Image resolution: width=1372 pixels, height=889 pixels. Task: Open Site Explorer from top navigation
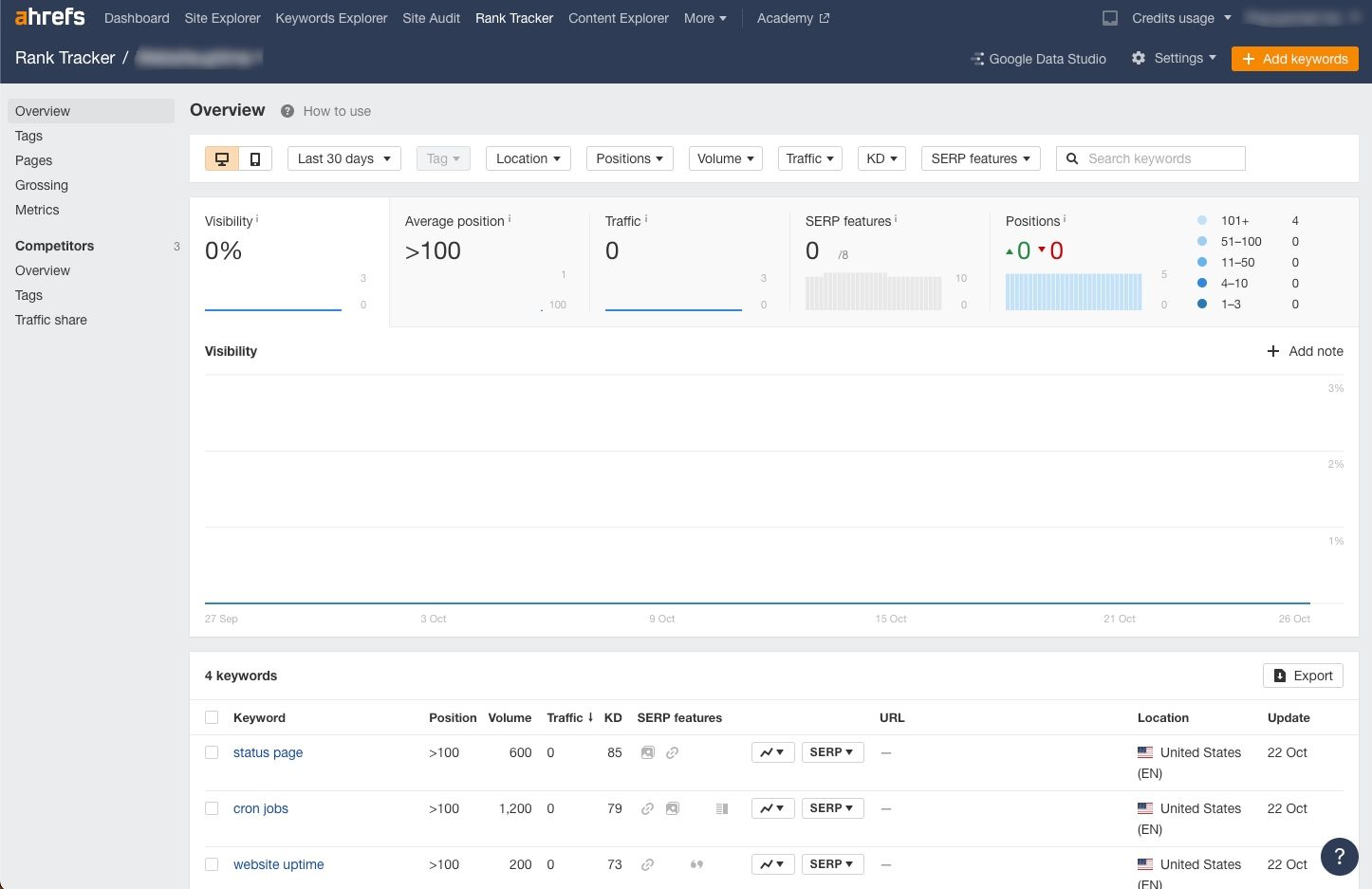point(222,18)
